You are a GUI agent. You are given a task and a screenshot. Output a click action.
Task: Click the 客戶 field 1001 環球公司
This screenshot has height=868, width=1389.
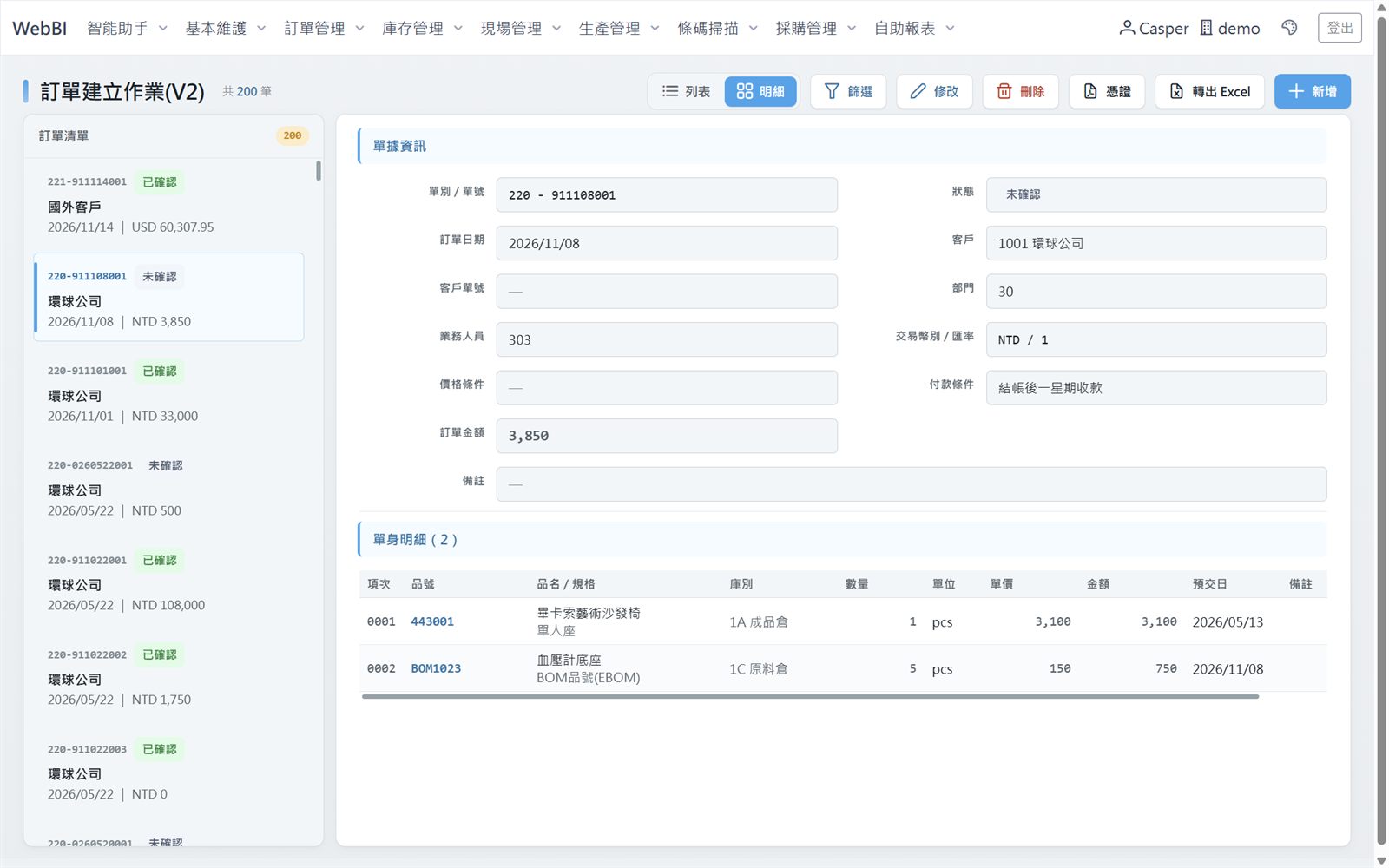1156,243
